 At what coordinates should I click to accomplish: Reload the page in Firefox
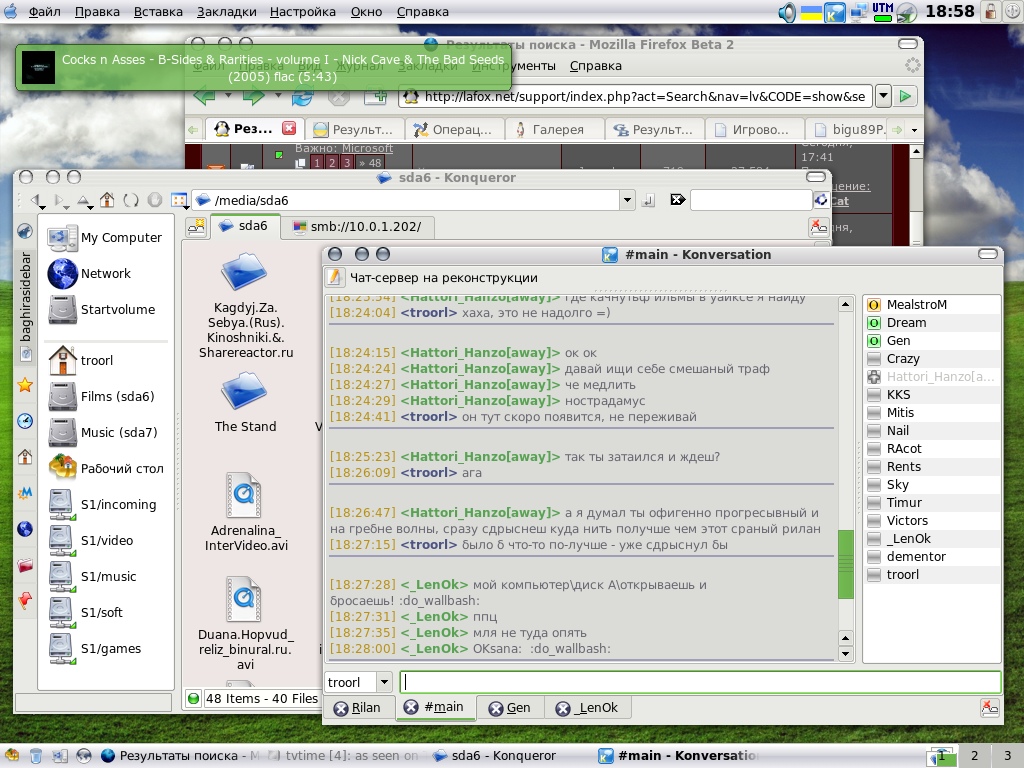point(302,97)
